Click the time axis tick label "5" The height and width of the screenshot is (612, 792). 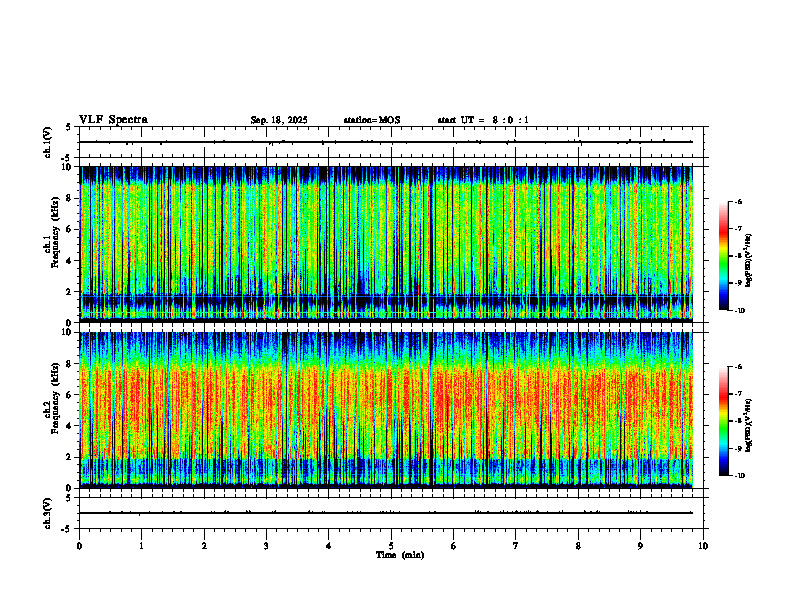(x=391, y=546)
